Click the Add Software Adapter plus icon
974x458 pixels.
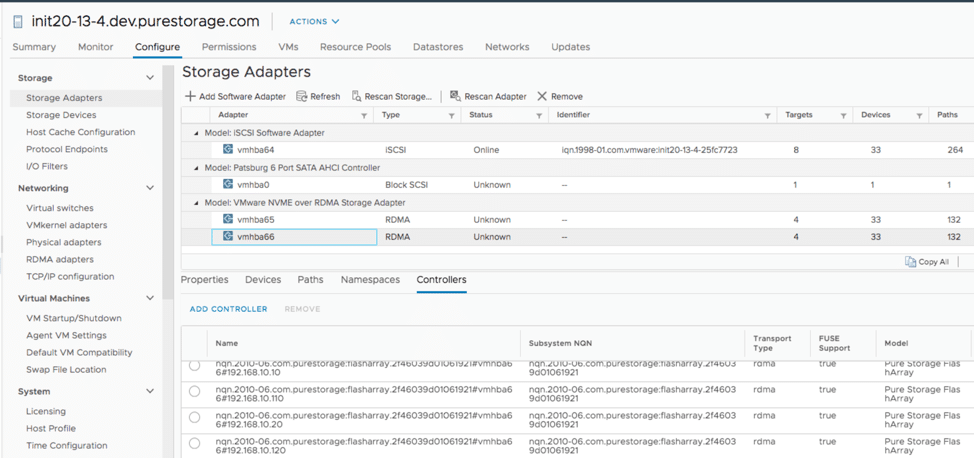191,96
